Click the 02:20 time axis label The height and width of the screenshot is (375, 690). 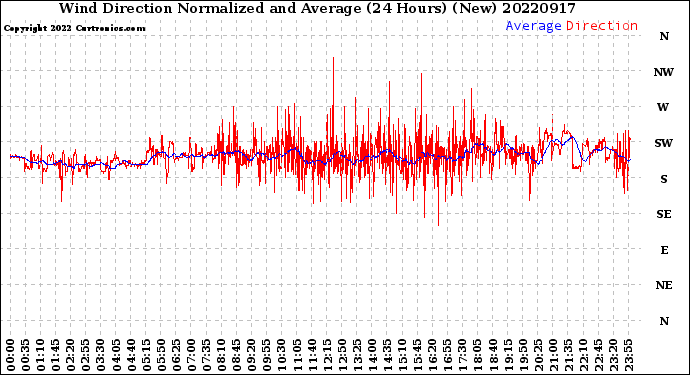[71, 355]
